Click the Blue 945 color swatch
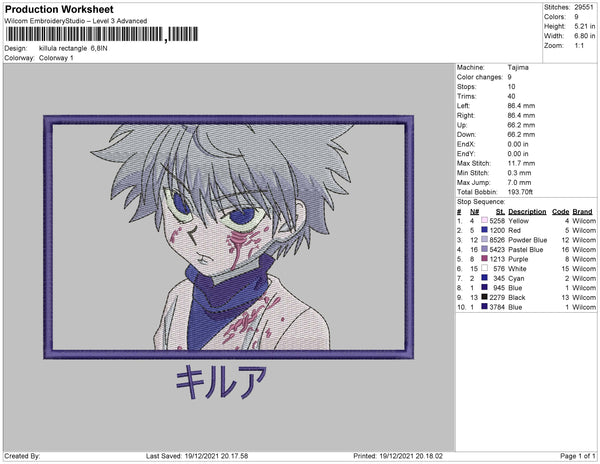 [x=484, y=287]
